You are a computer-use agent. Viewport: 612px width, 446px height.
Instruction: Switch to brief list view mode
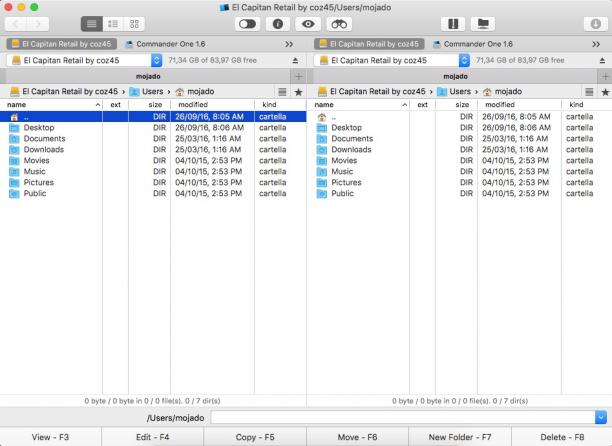(x=113, y=24)
